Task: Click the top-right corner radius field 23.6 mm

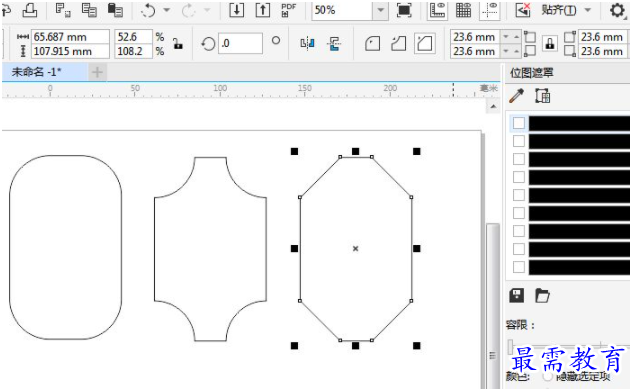Action: (x=603, y=37)
